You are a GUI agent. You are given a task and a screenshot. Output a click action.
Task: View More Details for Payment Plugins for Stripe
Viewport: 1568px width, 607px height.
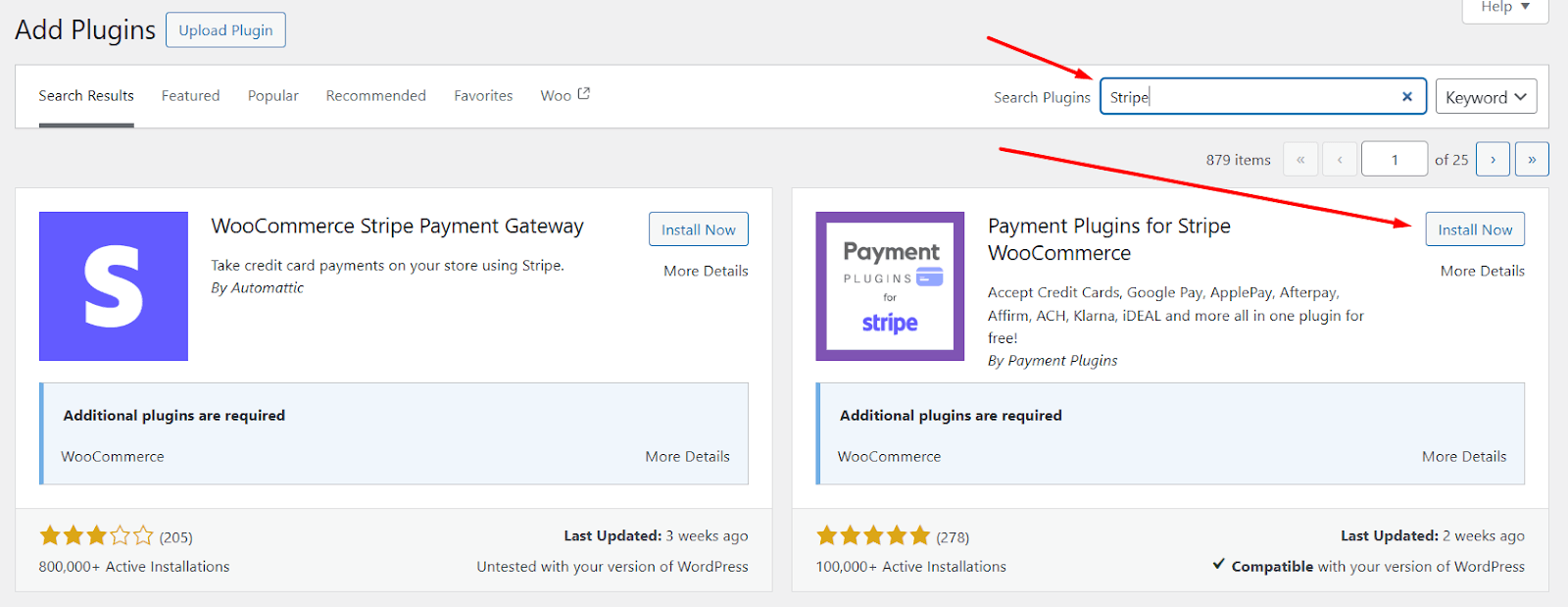[x=1483, y=271]
